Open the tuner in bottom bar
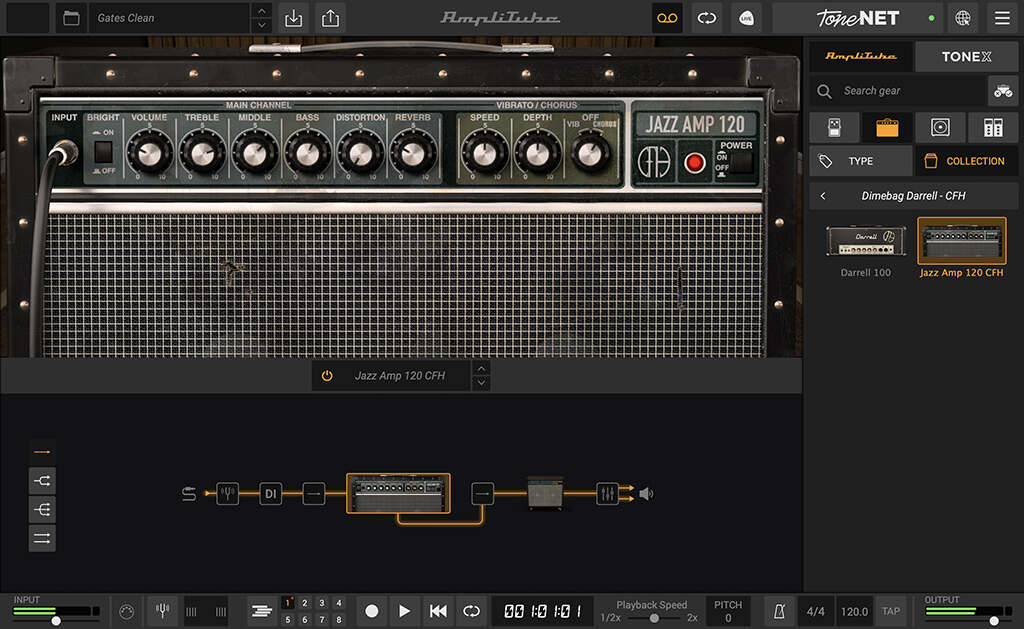The image size is (1024, 629). 161,611
